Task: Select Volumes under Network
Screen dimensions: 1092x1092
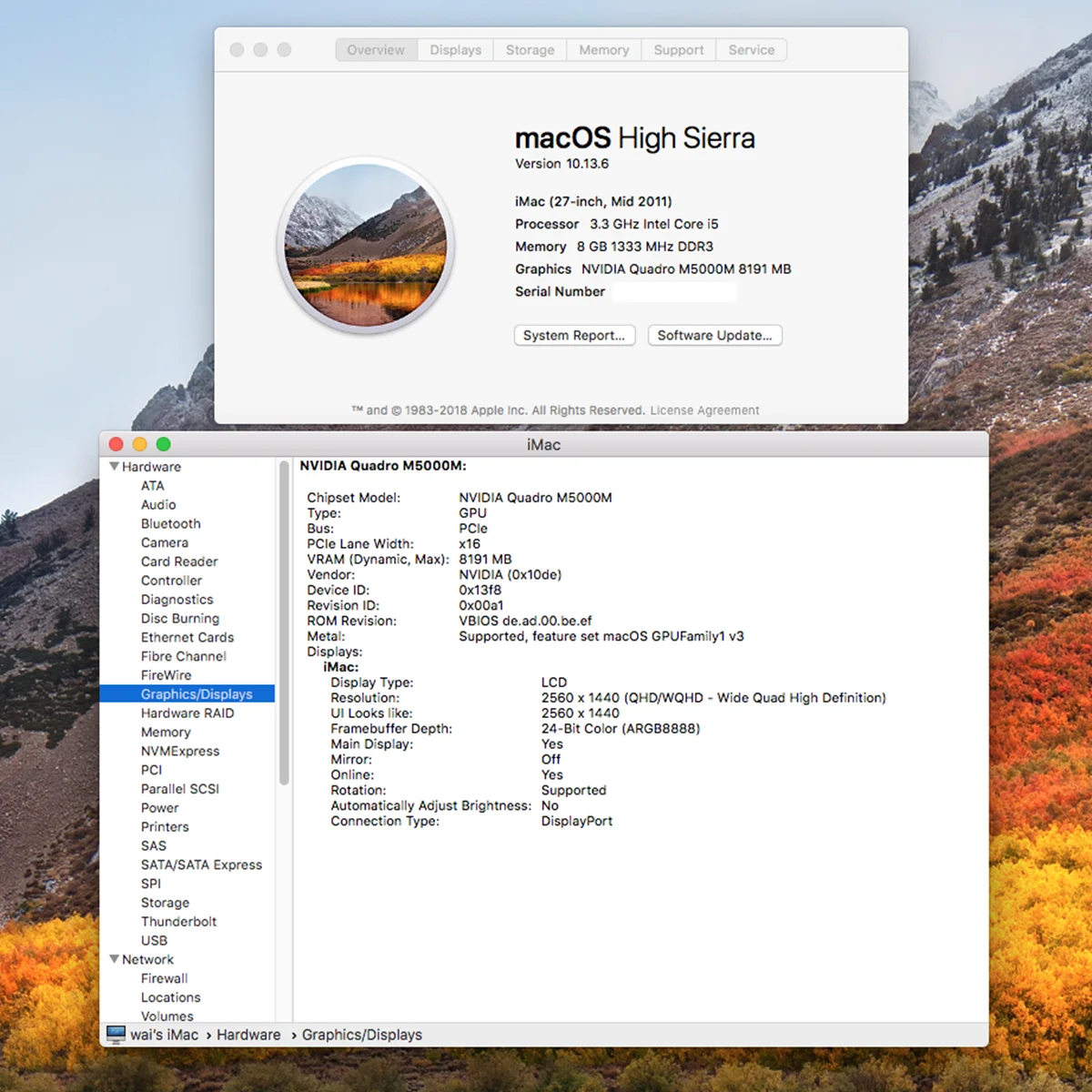Action: (167, 1016)
